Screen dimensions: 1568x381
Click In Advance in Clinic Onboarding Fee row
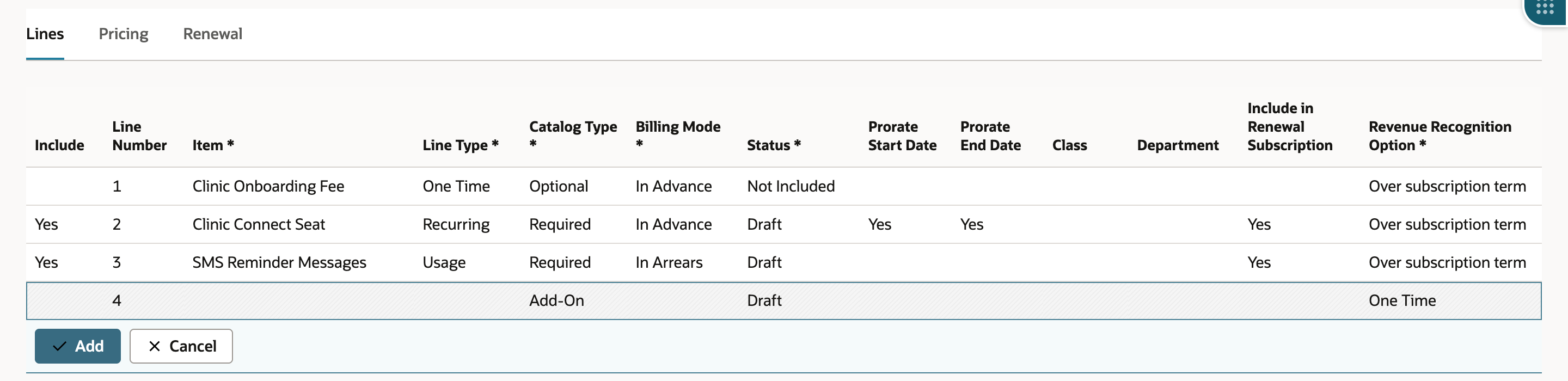[x=673, y=186]
